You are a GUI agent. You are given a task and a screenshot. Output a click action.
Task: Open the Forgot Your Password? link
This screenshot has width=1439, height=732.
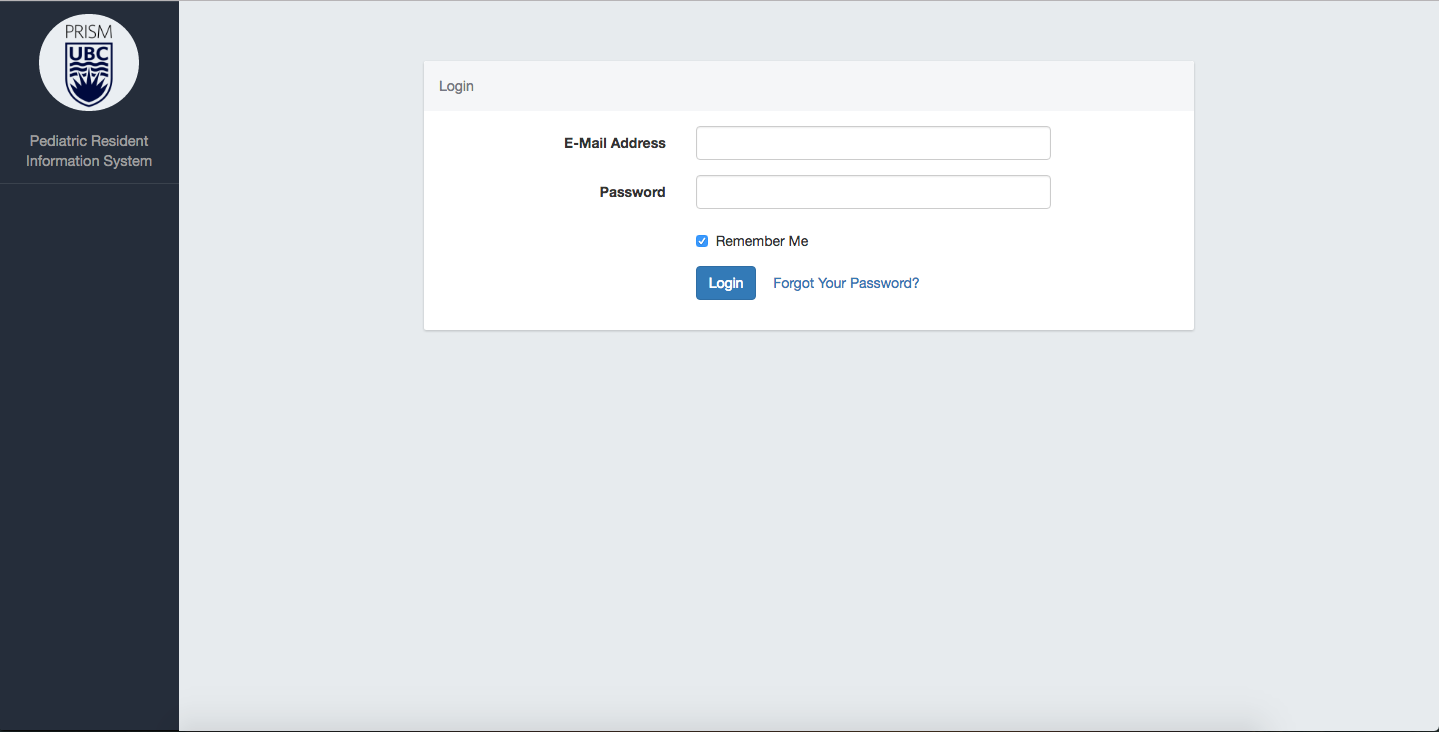[846, 283]
